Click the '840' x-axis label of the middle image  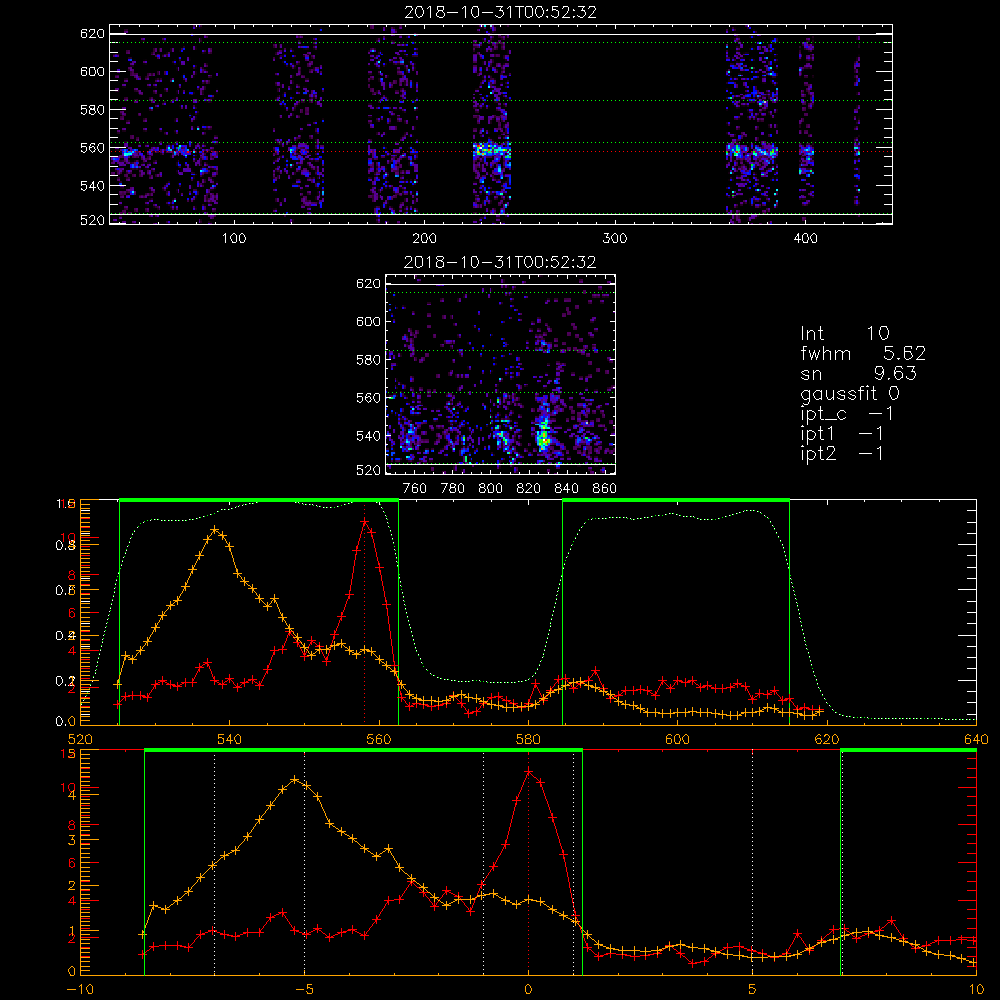pyautogui.click(x=566, y=489)
